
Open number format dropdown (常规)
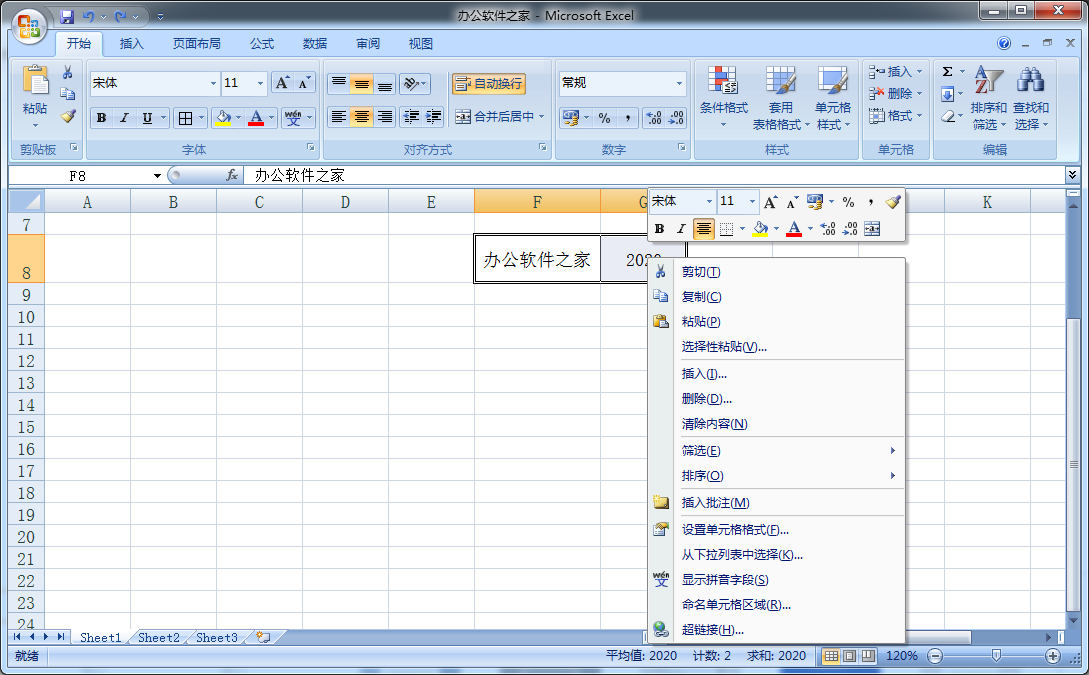tap(679, 83)
